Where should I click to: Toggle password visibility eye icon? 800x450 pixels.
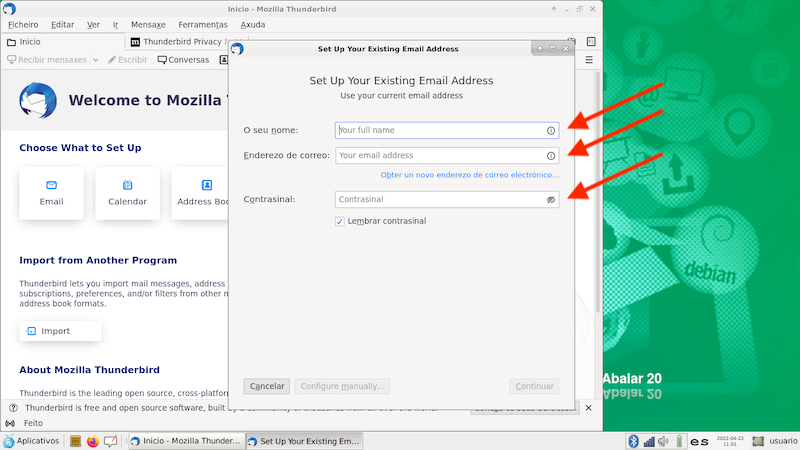pyautogui.click(x=550, y=200)
